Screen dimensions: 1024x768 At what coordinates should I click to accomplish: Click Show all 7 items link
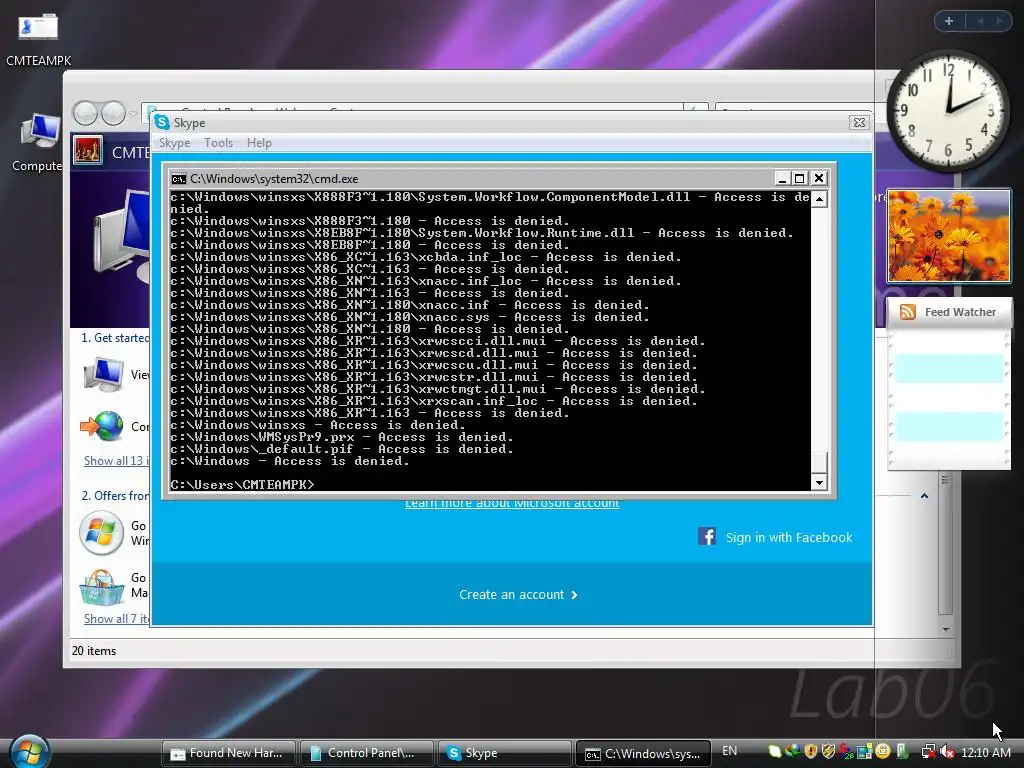116,618
